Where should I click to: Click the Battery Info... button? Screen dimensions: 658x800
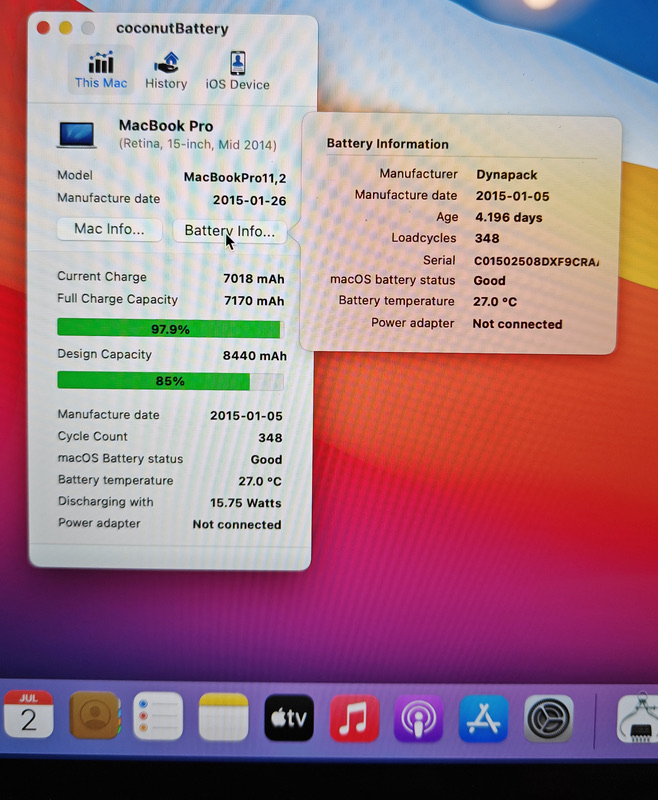pyautogui.click(x=230, y=231)
